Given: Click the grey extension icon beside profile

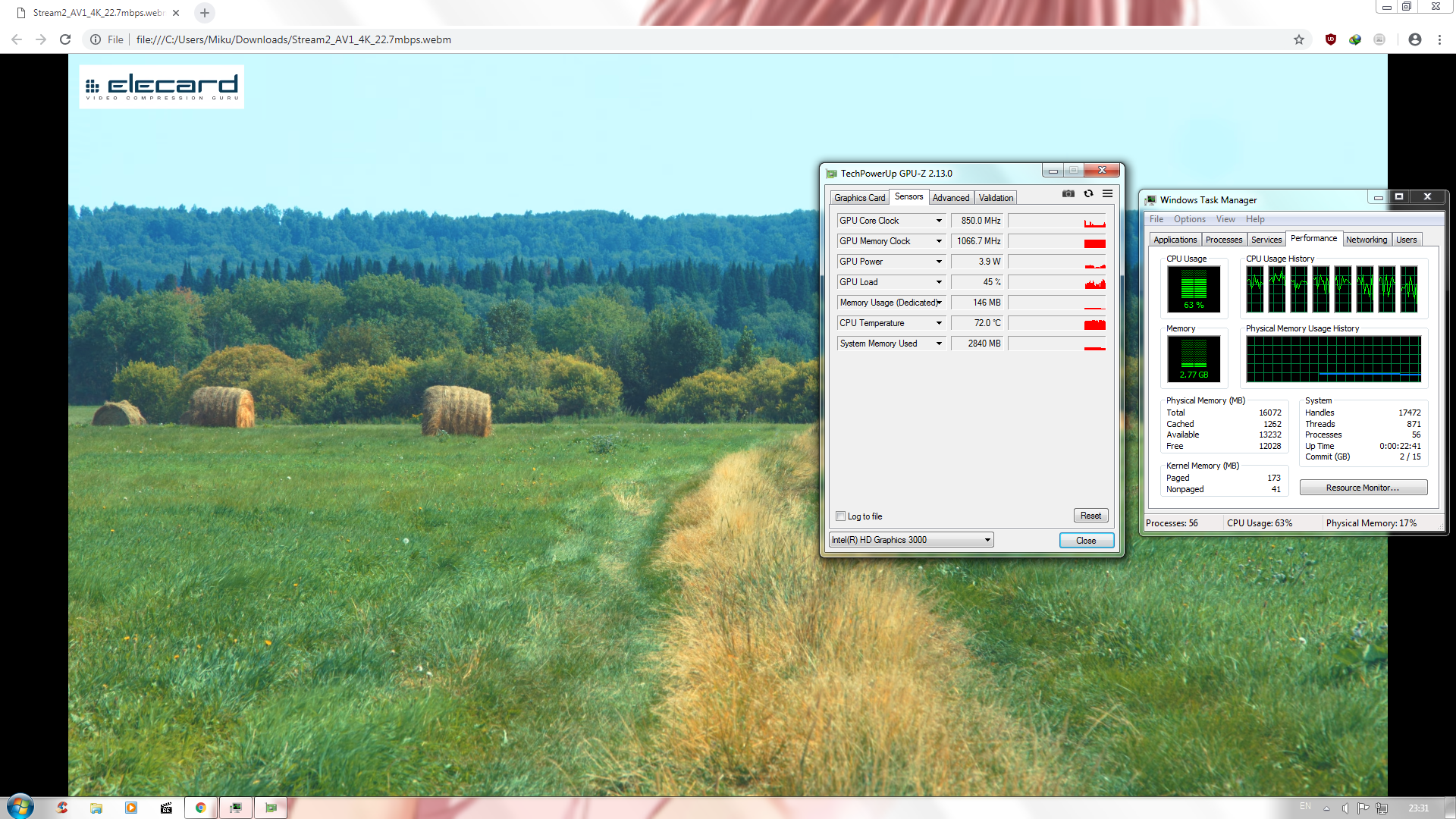Looking at the screenshot, I should 1379,39.
